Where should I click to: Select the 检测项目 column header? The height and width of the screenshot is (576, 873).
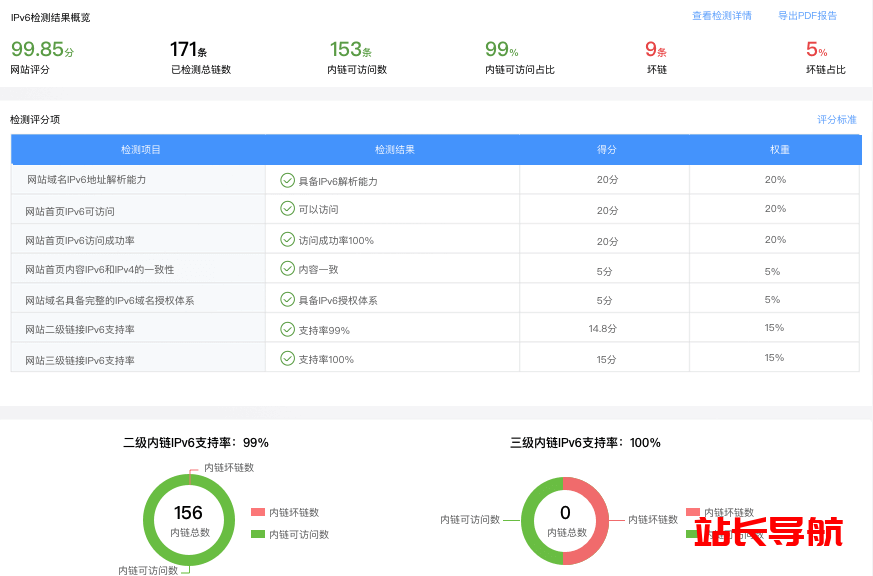(x=139, y=150)
